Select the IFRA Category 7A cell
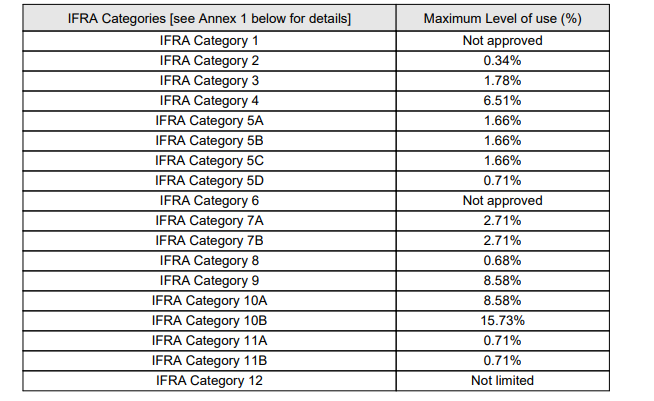The image size is (654, 401). point(208,220)
